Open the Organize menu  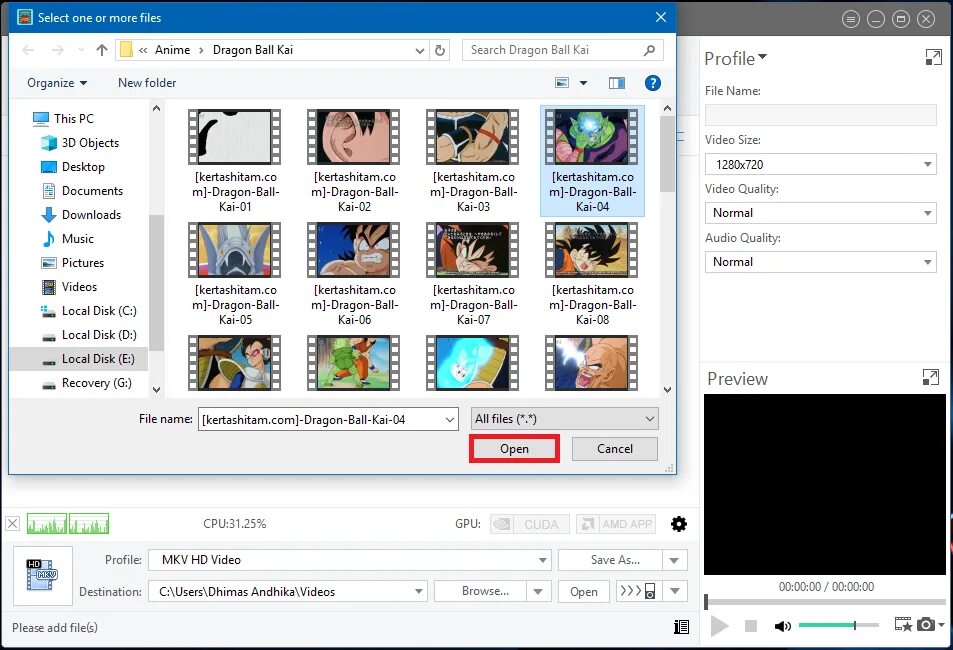57,83
